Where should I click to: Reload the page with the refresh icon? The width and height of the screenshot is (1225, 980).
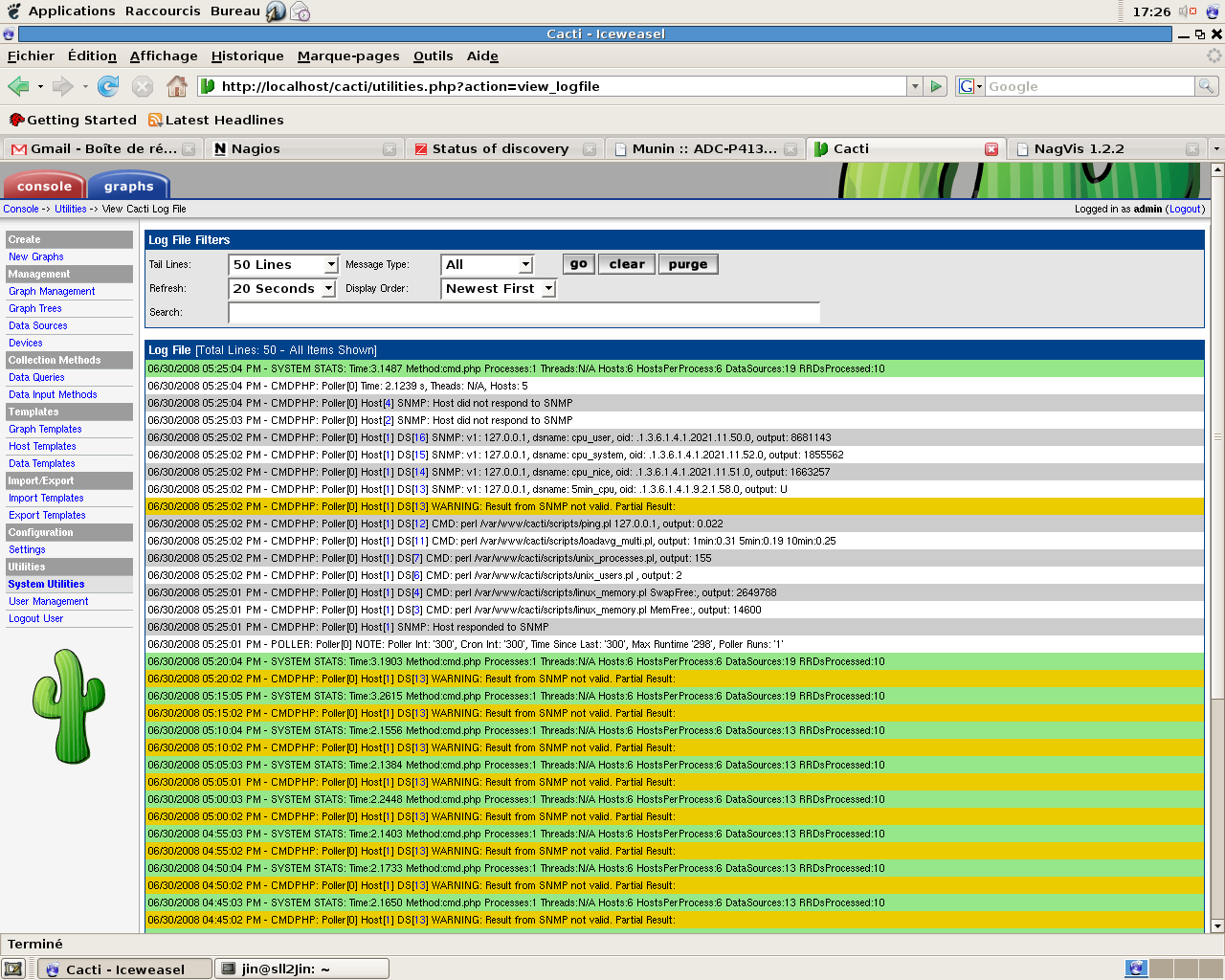(108, 86)
